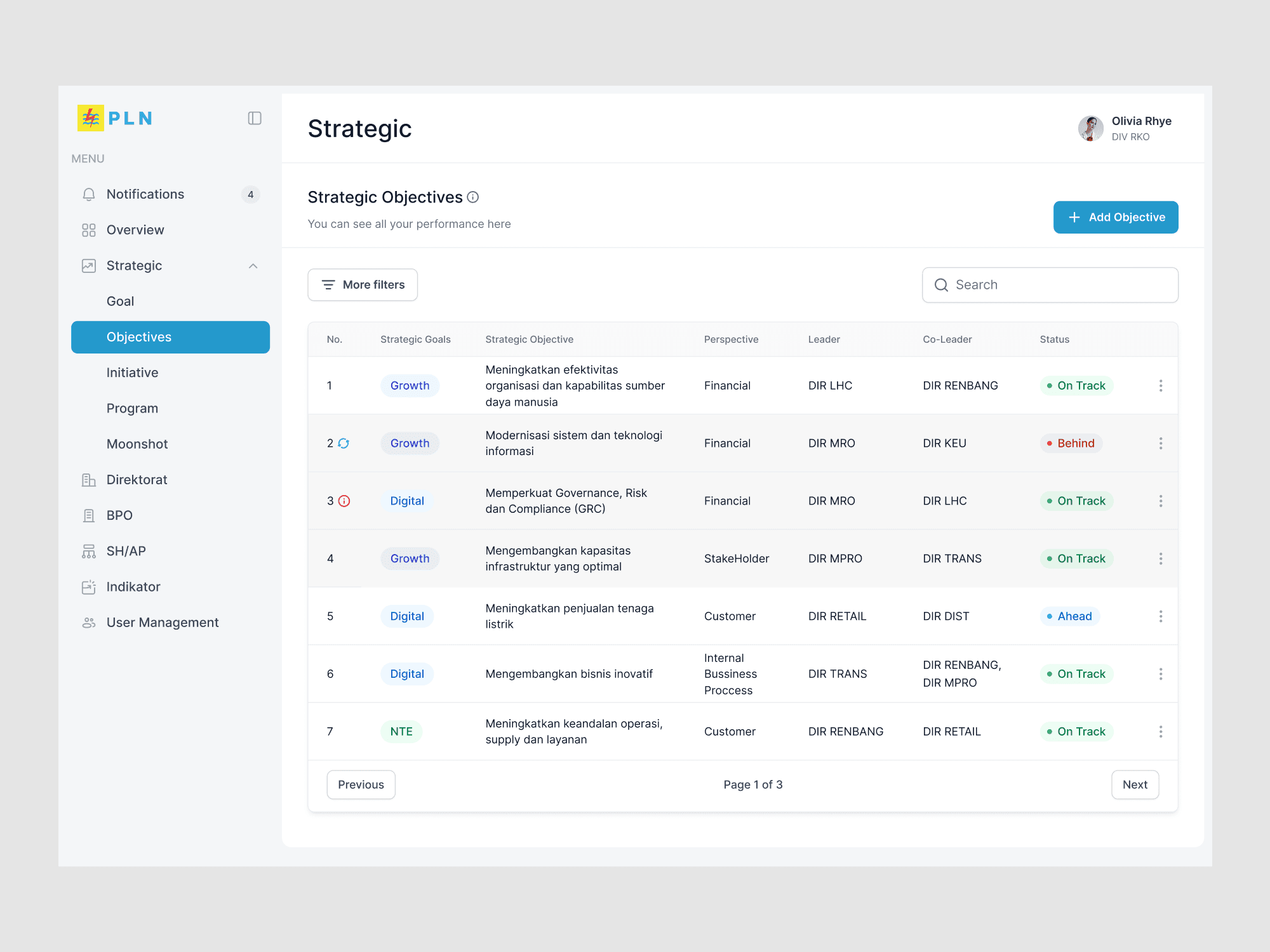Open Notifications in the sidebar
The height and width of the screenshot is (952, 1270).
click(170, 194)
